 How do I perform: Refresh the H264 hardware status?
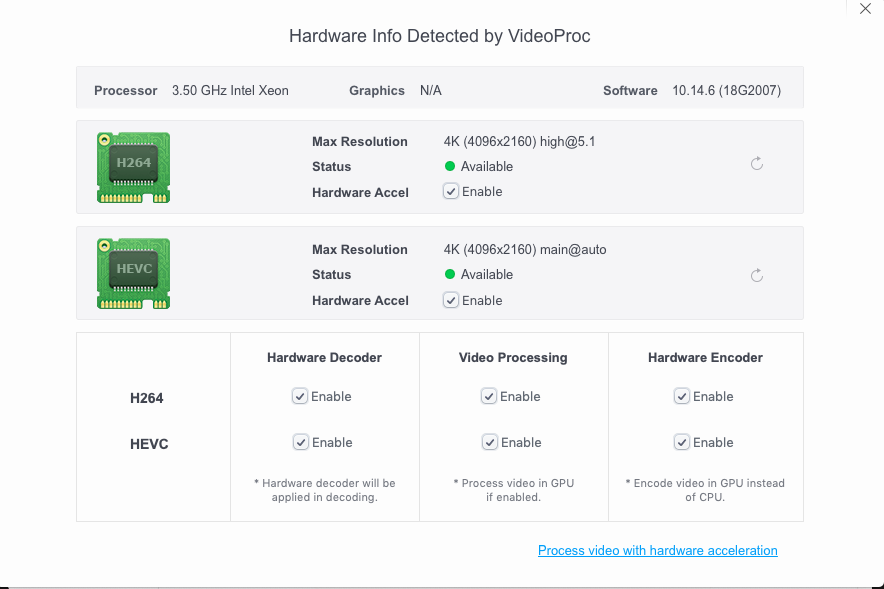coord(757,164)
